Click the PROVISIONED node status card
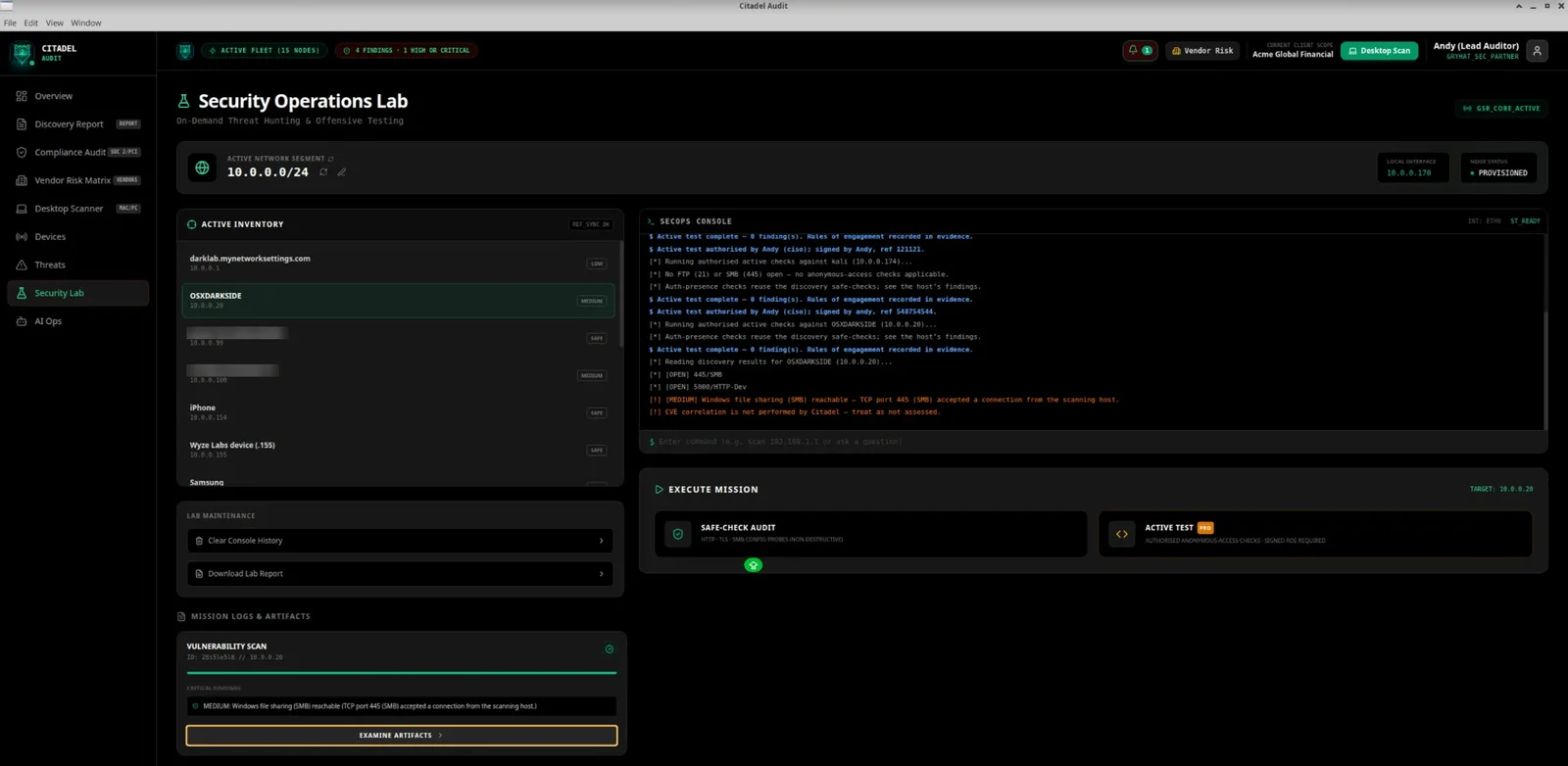The image size is (1568, 766). click(x=1498, y=168)
